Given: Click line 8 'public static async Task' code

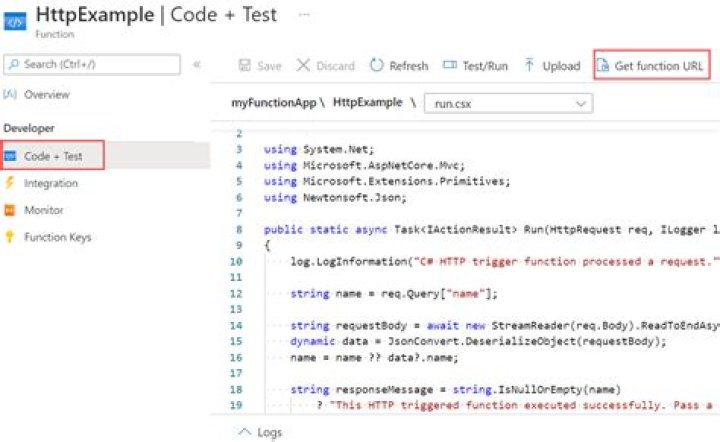Looking at the screenshot, I should (492, 229).
